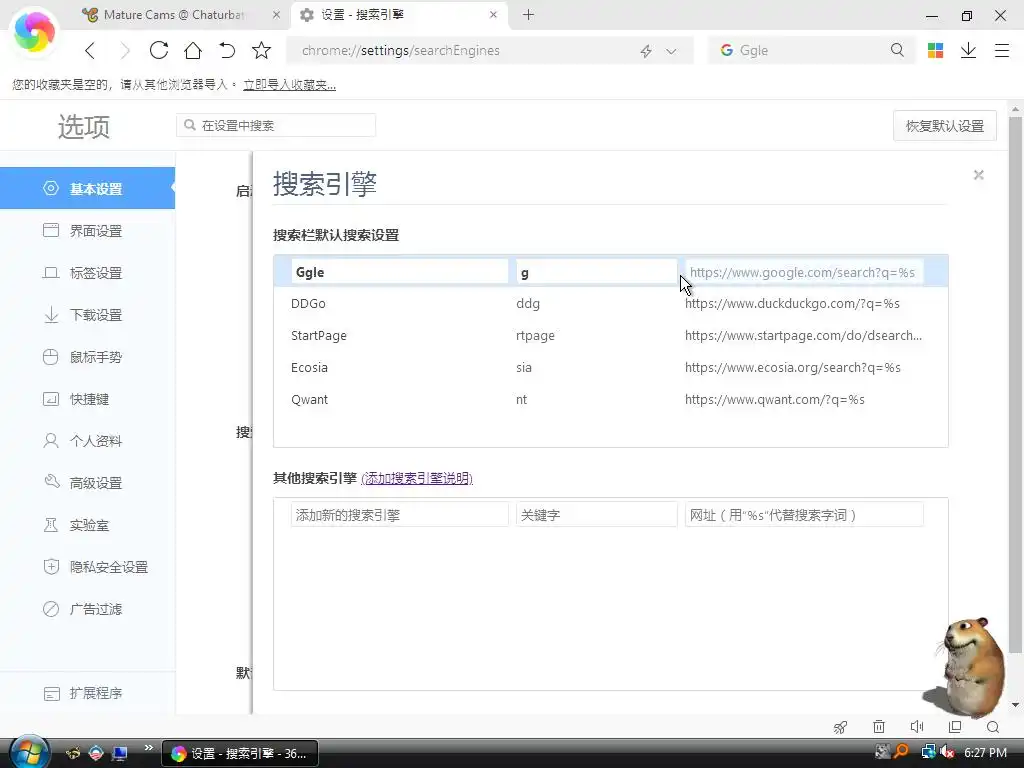Image resolution: width=1024 pixels, height=768 pixels.
Task: Click the google.com search URL field
Action: [x=804, y=272]
